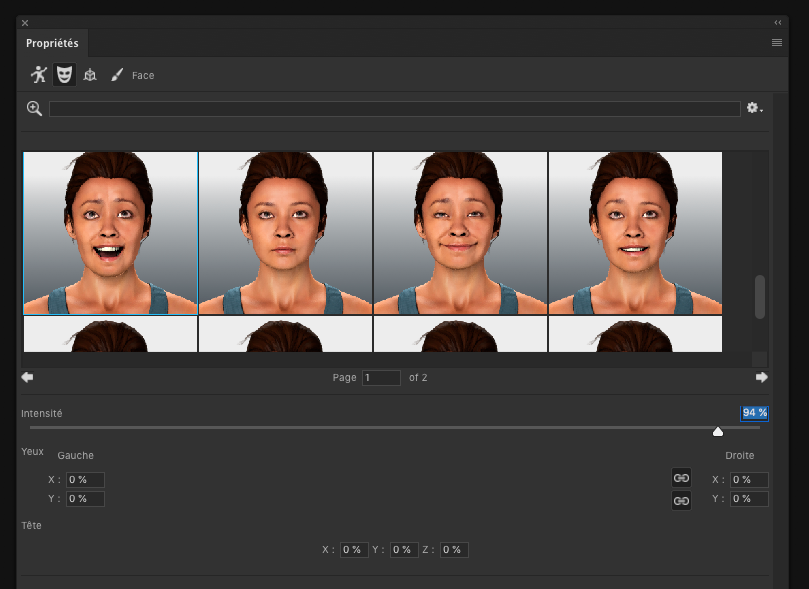Click the left eye Y percentage field

[85, 499]
